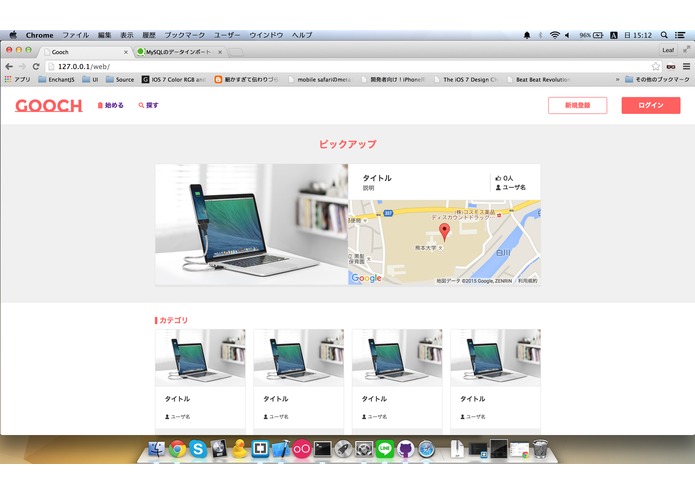Open the Notification Center list icon

(x=680, y=35)
